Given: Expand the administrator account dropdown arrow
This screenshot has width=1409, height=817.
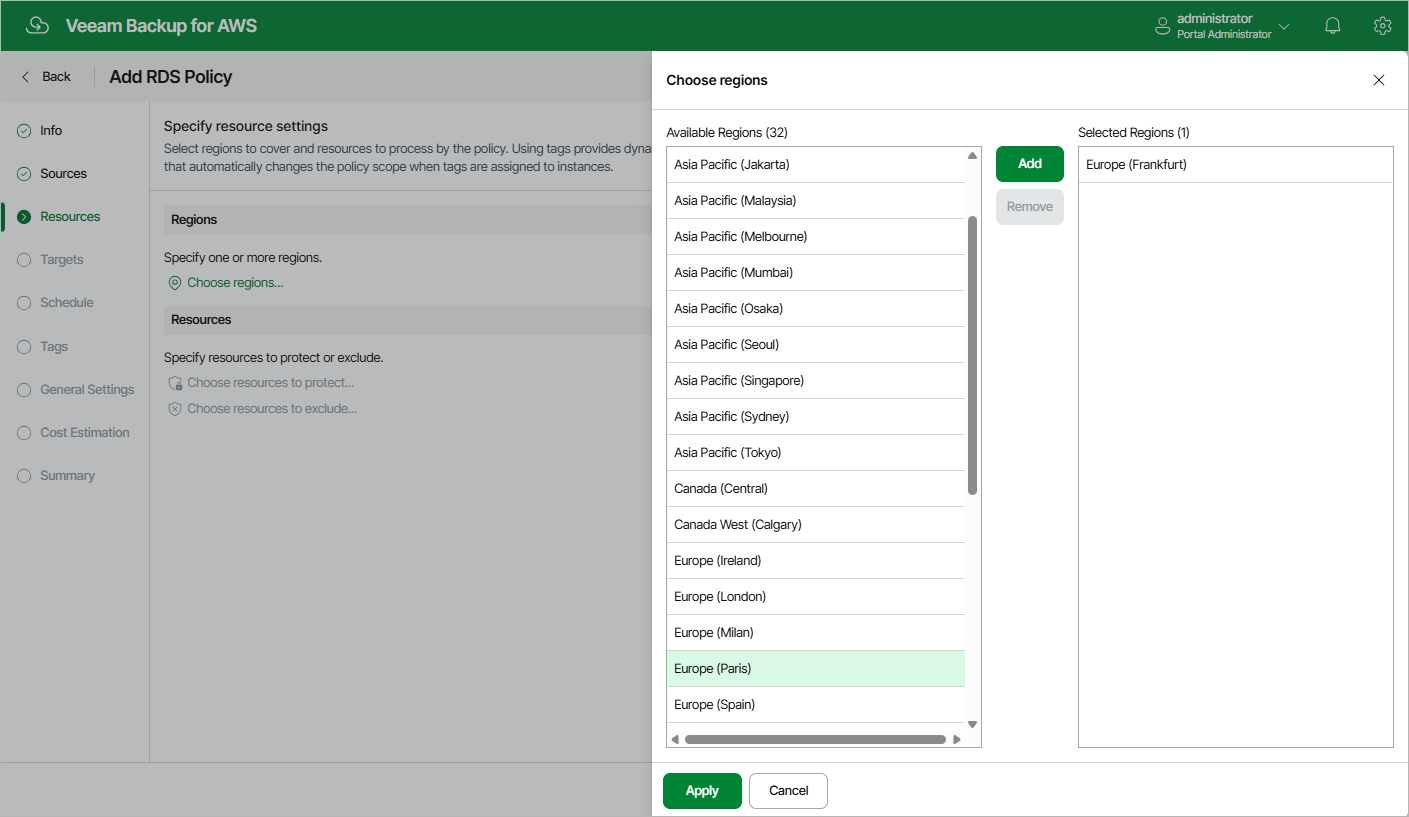Looking at the screenshot, I should pyautogui.click(x=1285, y=27).
